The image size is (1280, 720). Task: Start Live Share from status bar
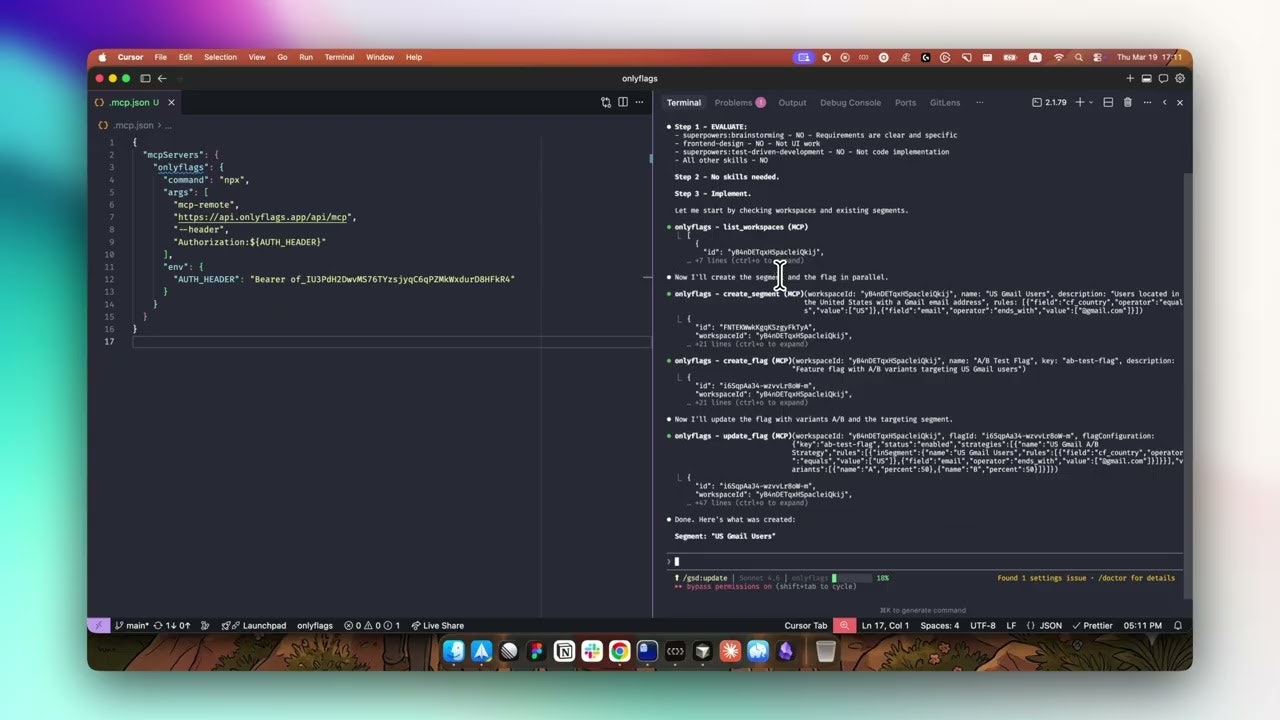437,625
